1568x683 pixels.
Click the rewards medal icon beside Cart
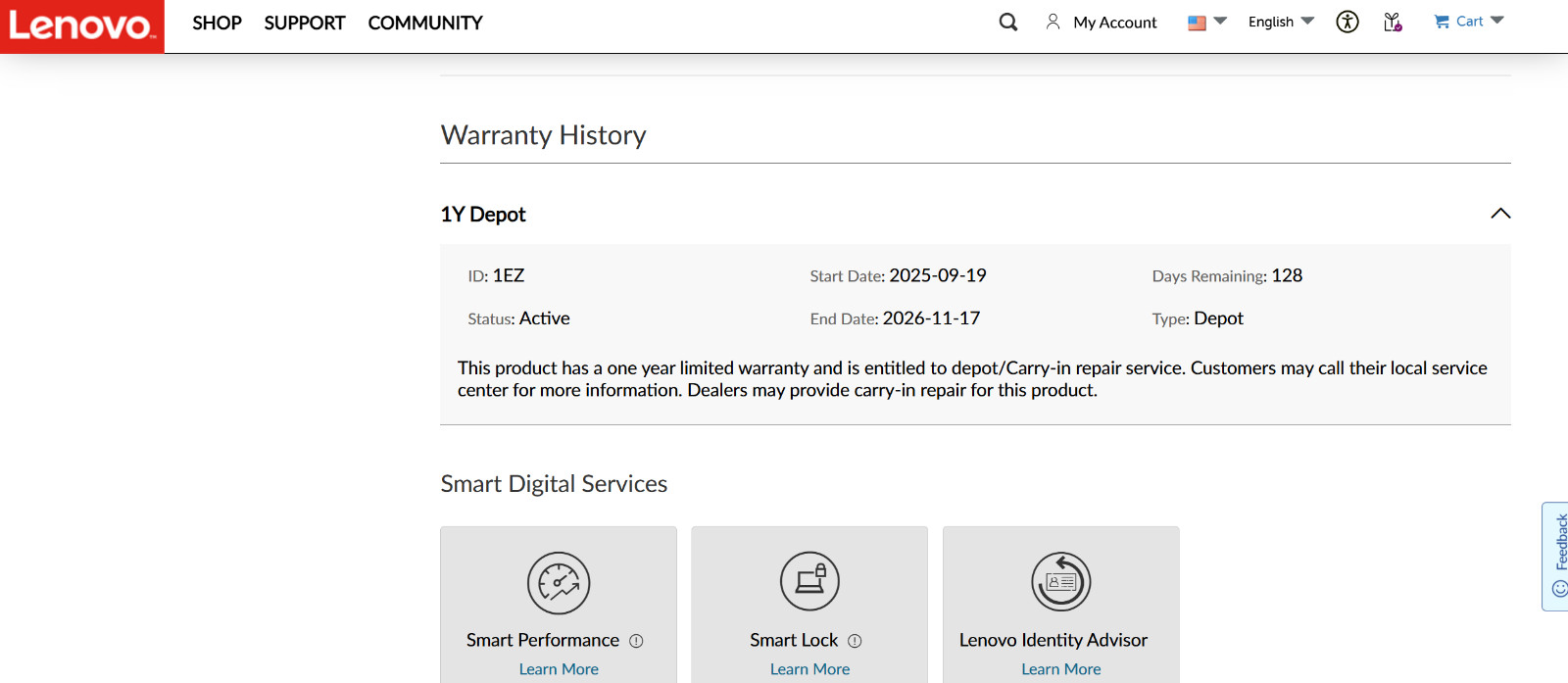(x=1393, y=22)
